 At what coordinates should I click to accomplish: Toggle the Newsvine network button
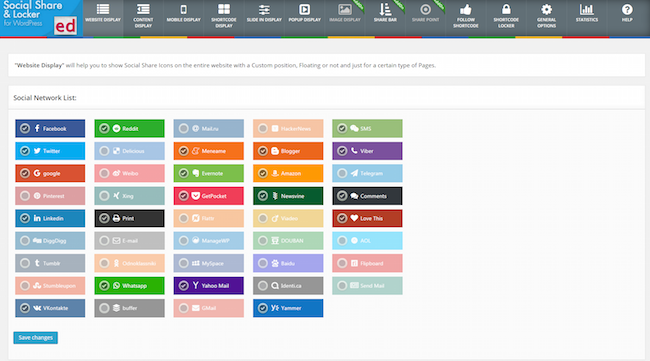(288, 196)
